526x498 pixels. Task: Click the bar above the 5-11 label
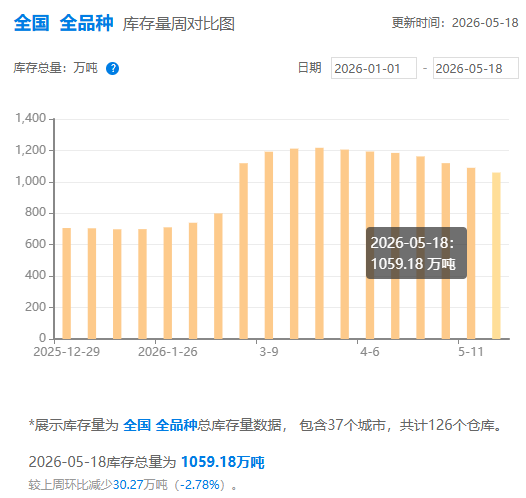pyautogui.click(x=471, y=253)
